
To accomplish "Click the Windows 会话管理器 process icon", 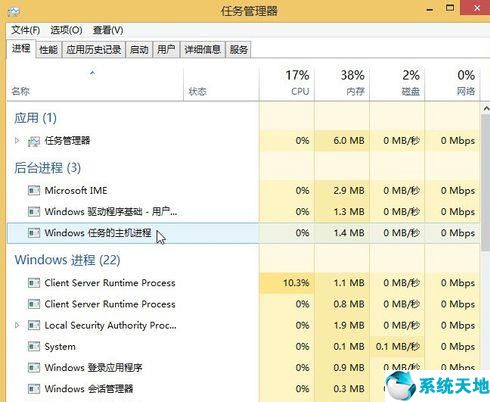I will [x=34, y=389].
